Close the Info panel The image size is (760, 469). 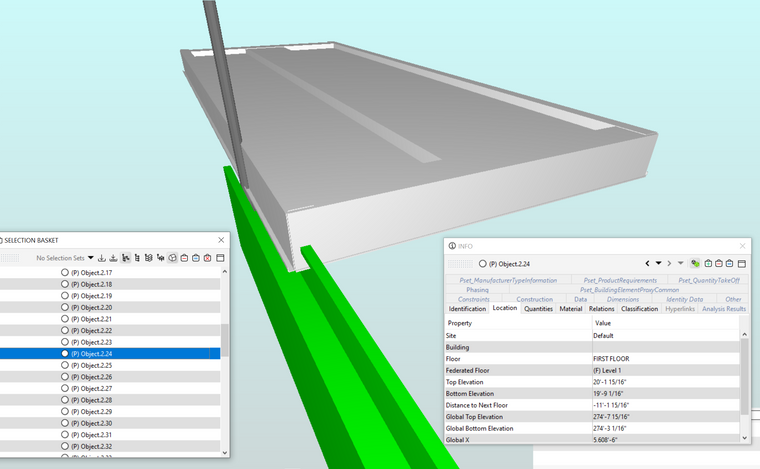click(743, 246)
